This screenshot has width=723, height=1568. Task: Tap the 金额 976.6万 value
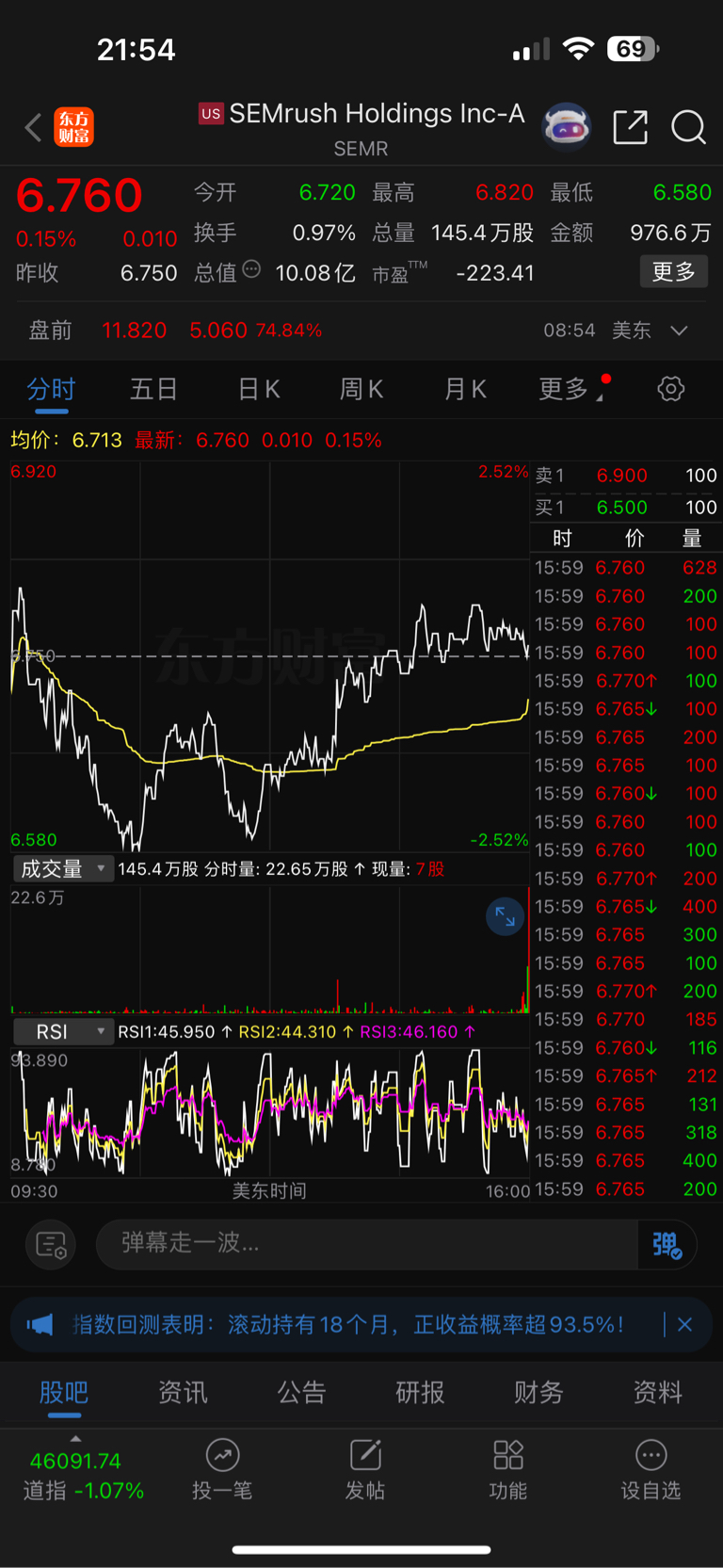pos(671,233)
